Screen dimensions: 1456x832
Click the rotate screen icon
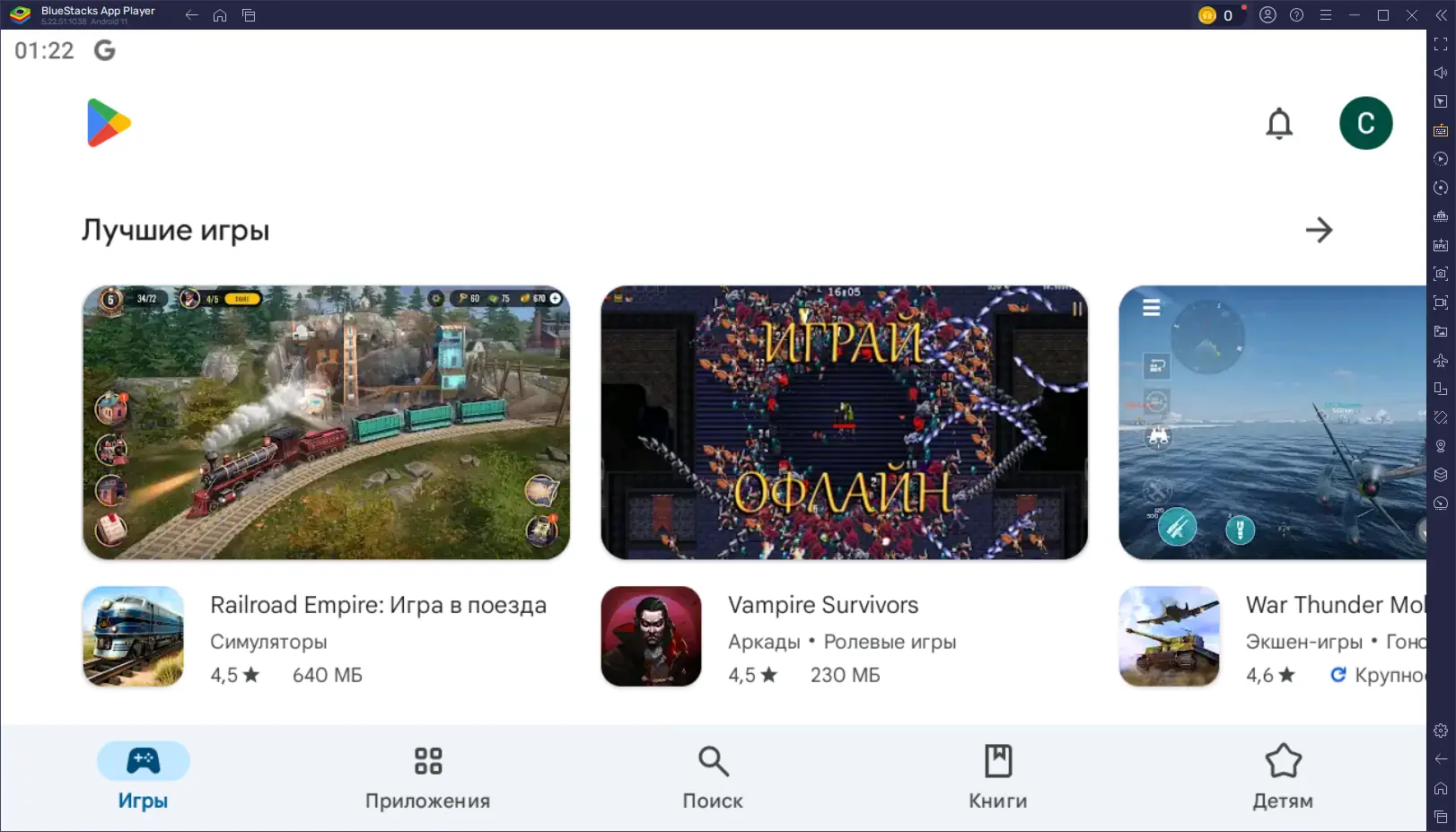pyautogui.click(x=1441, y=389)
